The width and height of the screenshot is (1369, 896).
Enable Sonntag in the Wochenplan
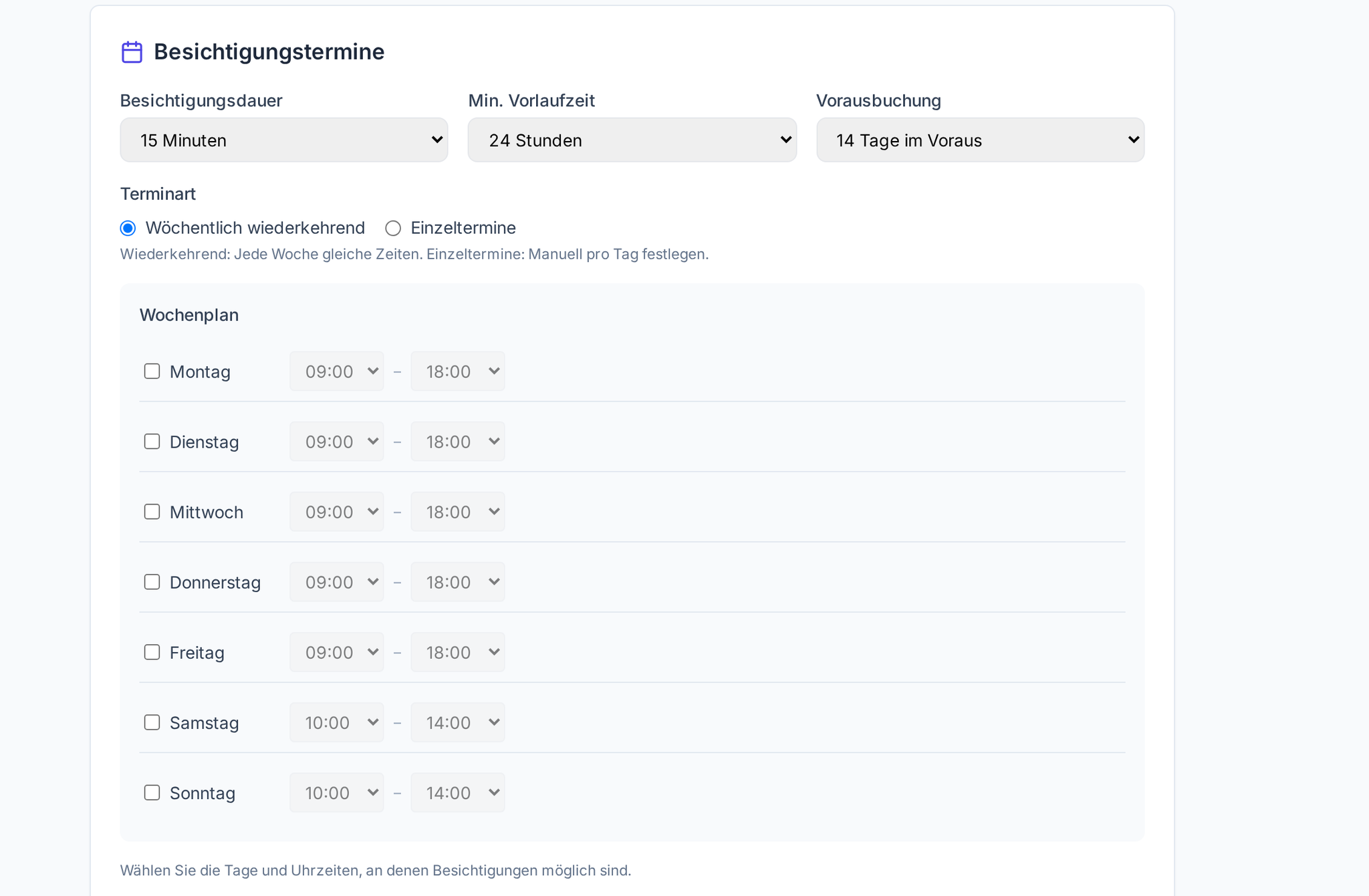pos(152,792)
